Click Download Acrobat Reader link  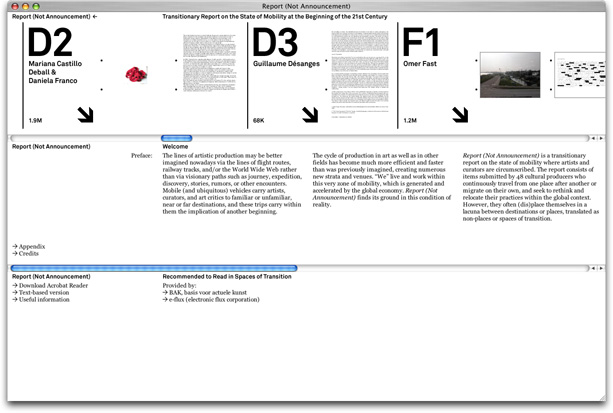52,285
